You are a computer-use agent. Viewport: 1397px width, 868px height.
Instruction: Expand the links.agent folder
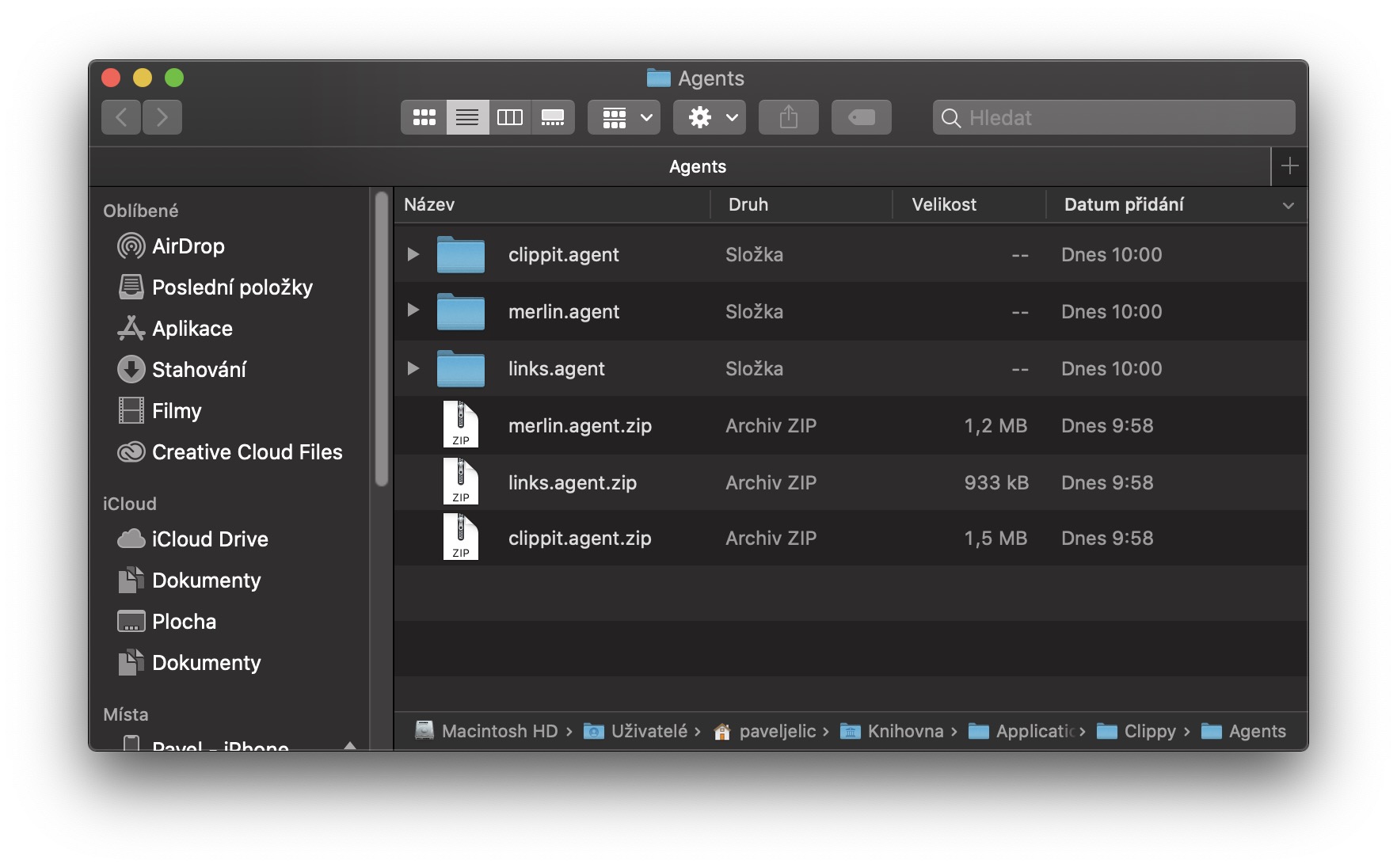[x=413, y=368]
